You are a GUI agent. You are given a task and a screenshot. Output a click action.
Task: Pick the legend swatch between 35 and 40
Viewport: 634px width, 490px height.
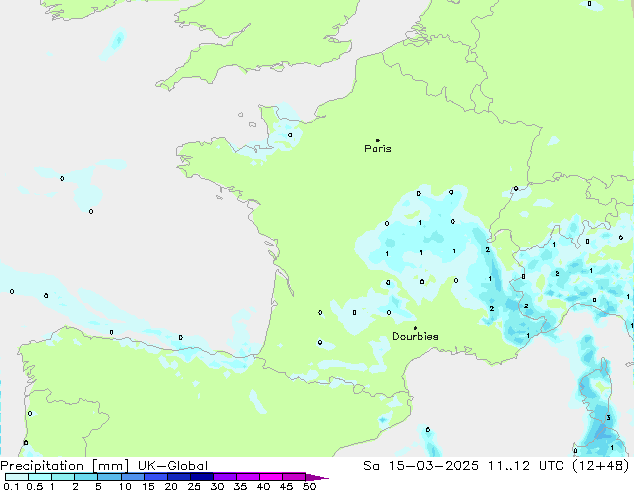click(248, 477)
